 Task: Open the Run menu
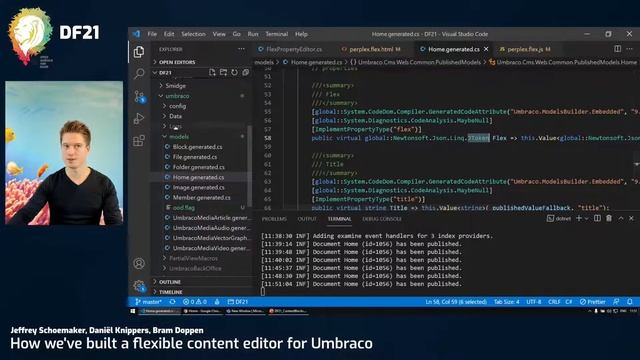coord(253,34)
